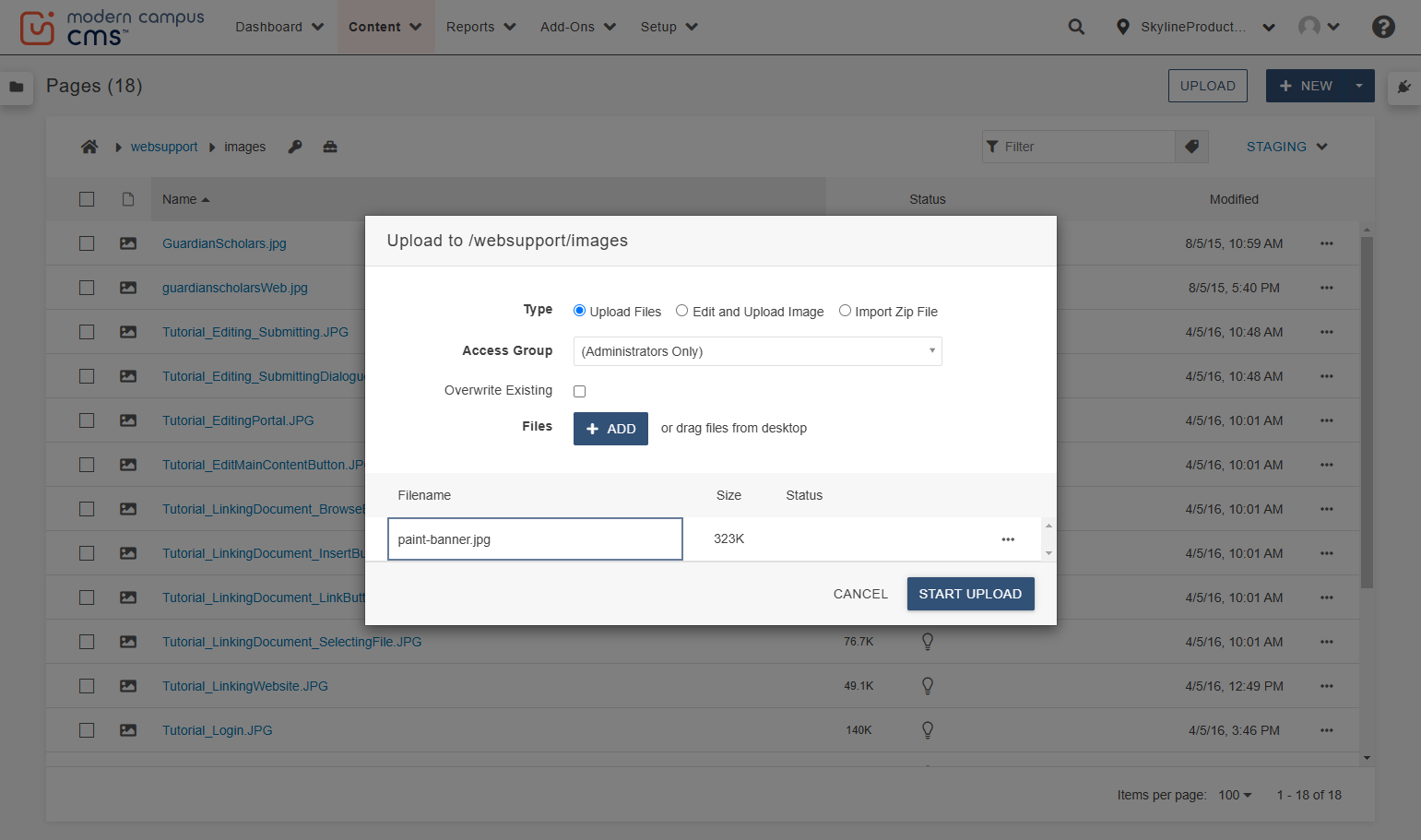Open the Reports menu
1421x840 pixels.
[x=481, y=27]
